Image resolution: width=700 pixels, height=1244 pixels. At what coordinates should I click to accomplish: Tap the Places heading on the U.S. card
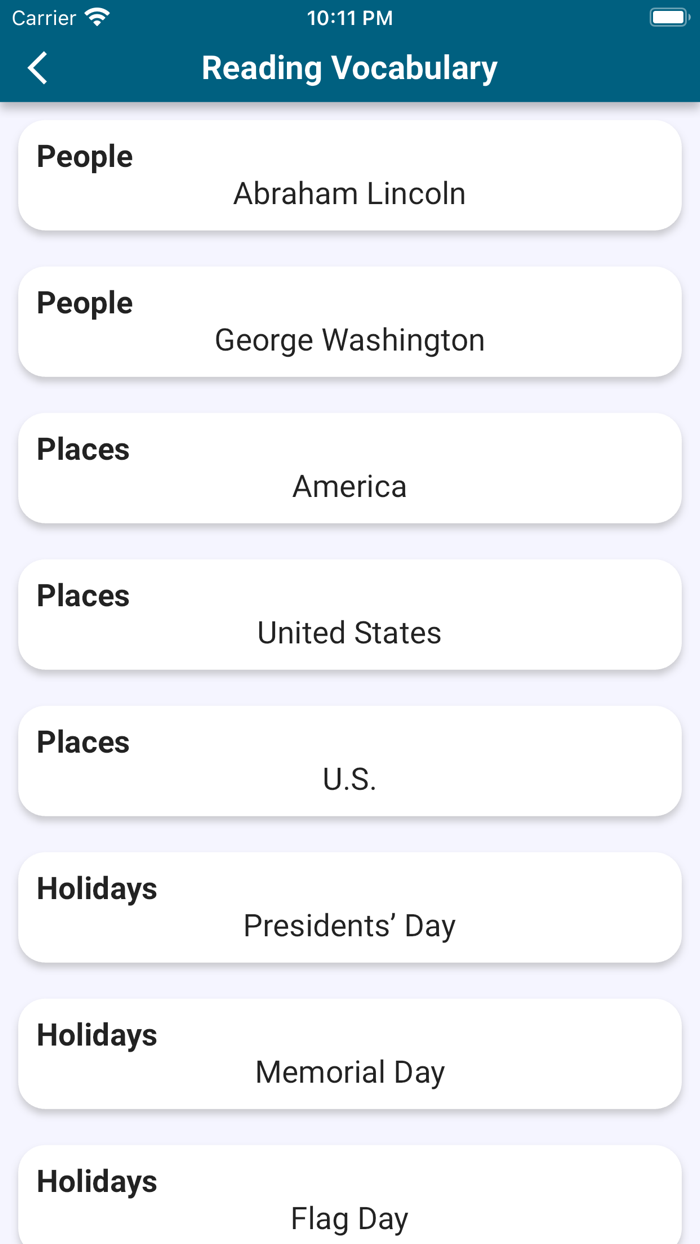coord(83,741)
